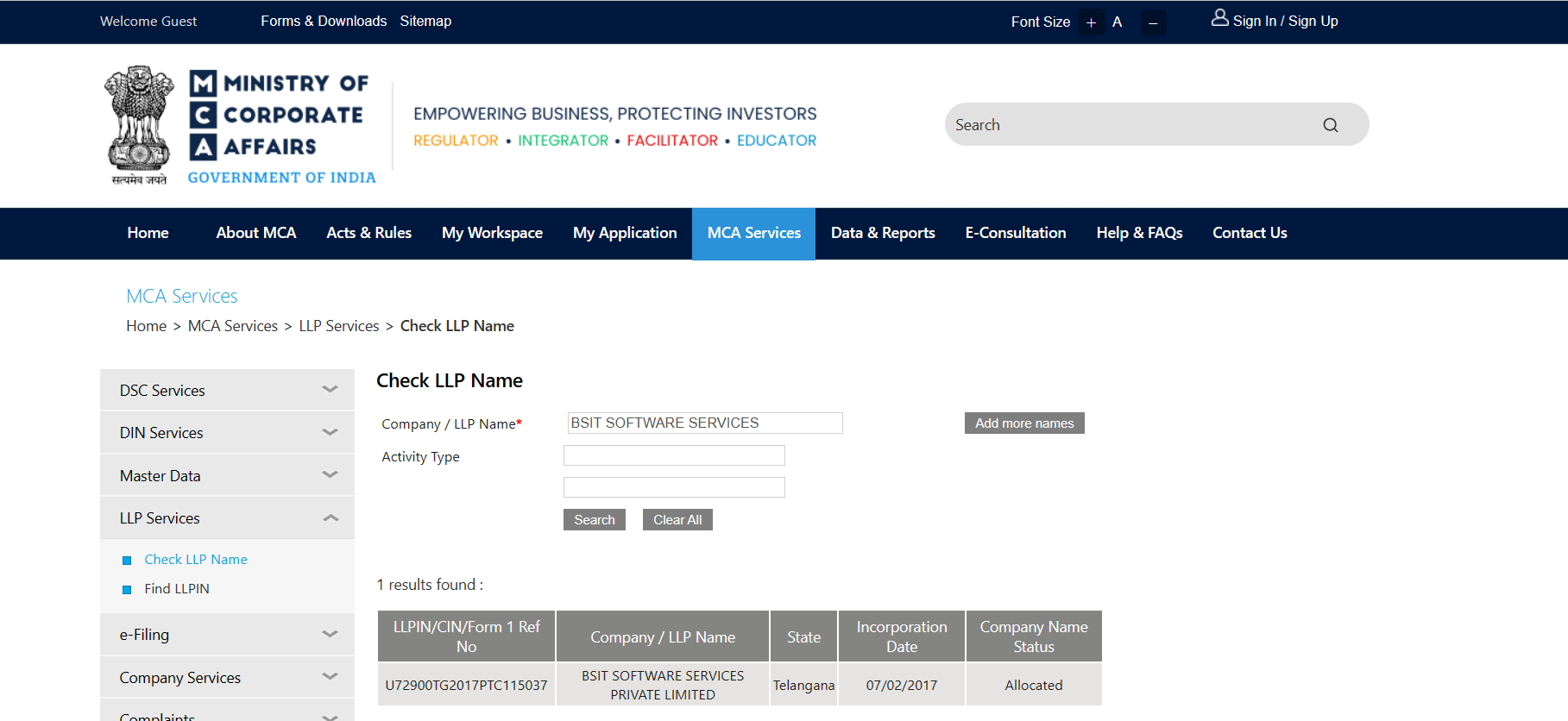Click the Company / LLP Name table header
This screenshot has width=1568, height=721.
coord(663,636)
